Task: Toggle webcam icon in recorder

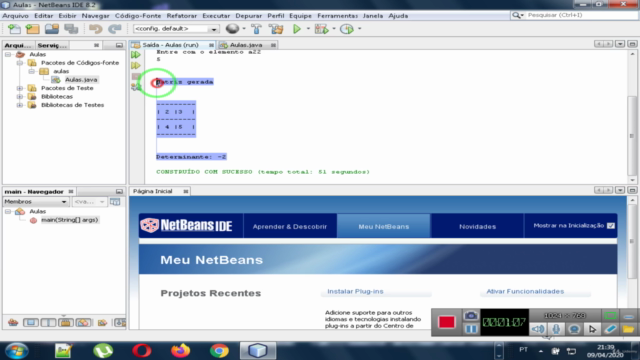Action: (574, 329)
